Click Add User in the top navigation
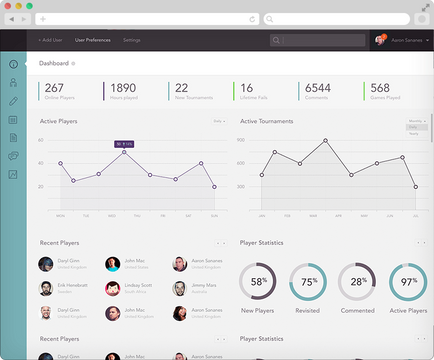 click(50, 40)
